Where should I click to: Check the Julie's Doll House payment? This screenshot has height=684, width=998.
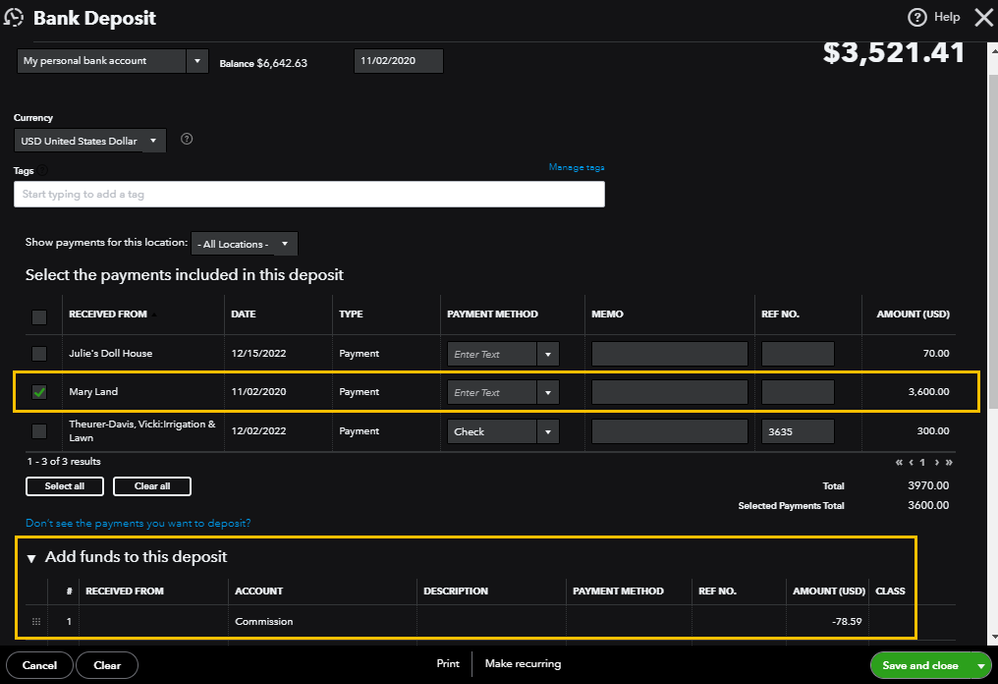click(39, 353)
